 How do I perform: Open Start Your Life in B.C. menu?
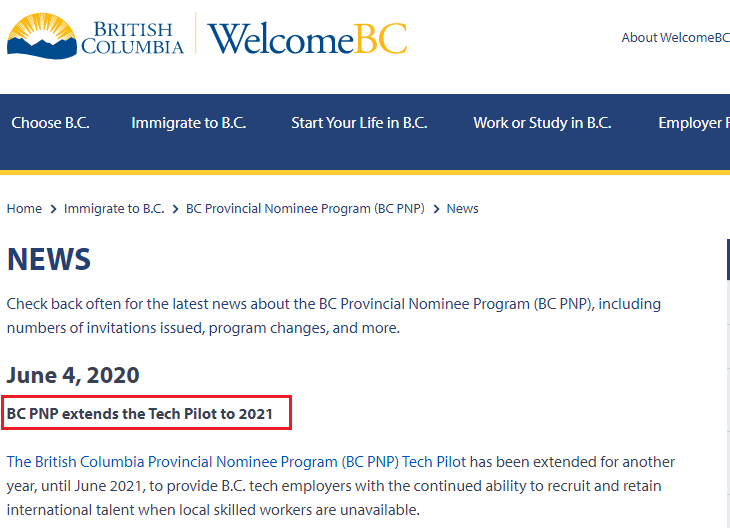(x=359, y=123)
